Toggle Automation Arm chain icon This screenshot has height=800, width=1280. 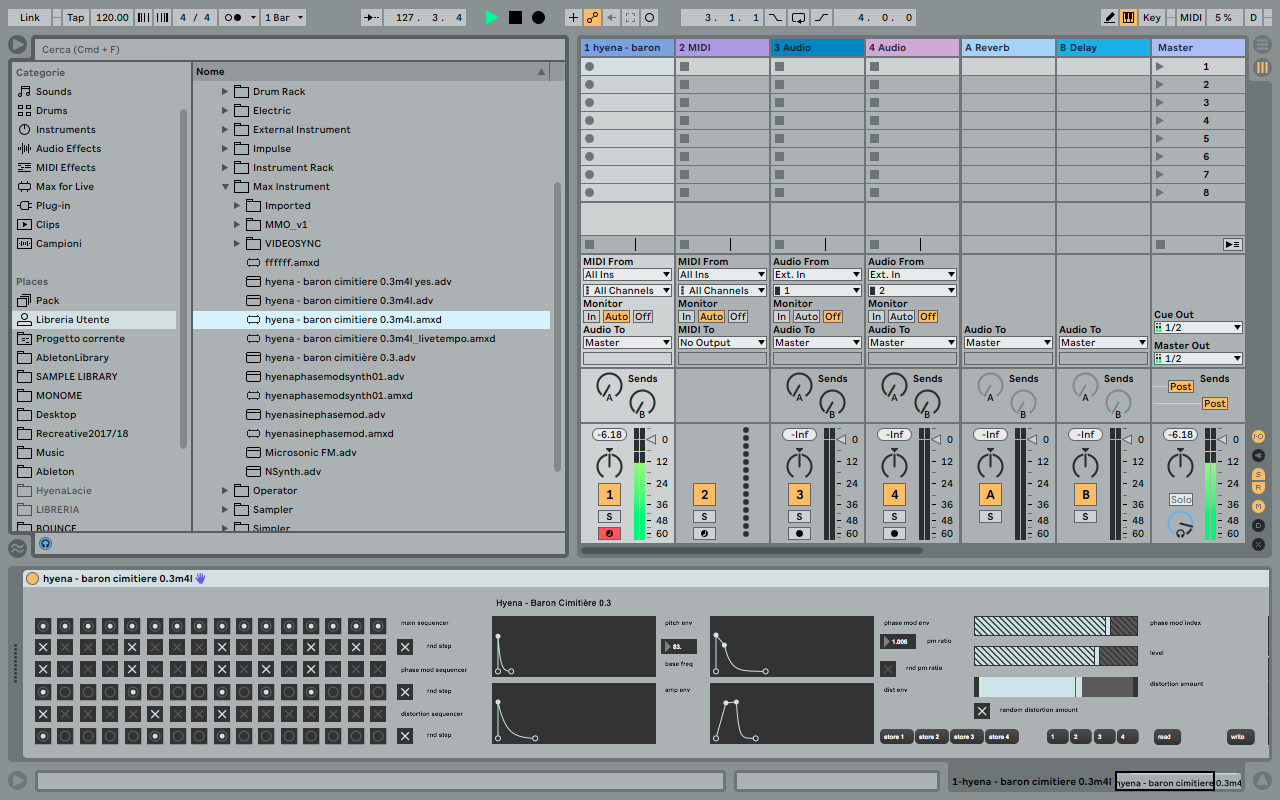592,17
